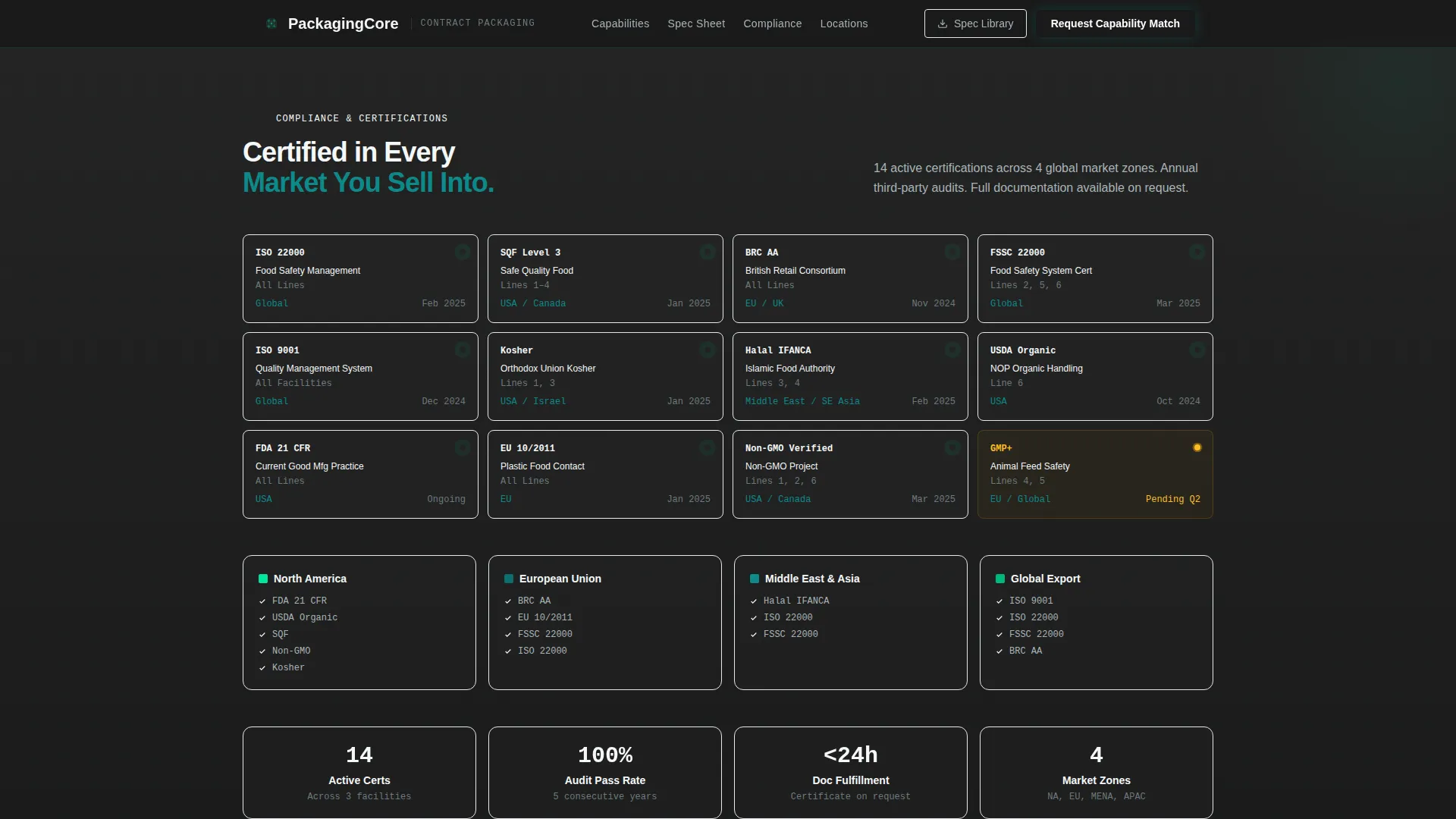The height and width of the screenshot is (819, 1456).
Task: Click 'Plastic Food Contact' on EU 10/2011 card
Action: click(x=542, y=466)
